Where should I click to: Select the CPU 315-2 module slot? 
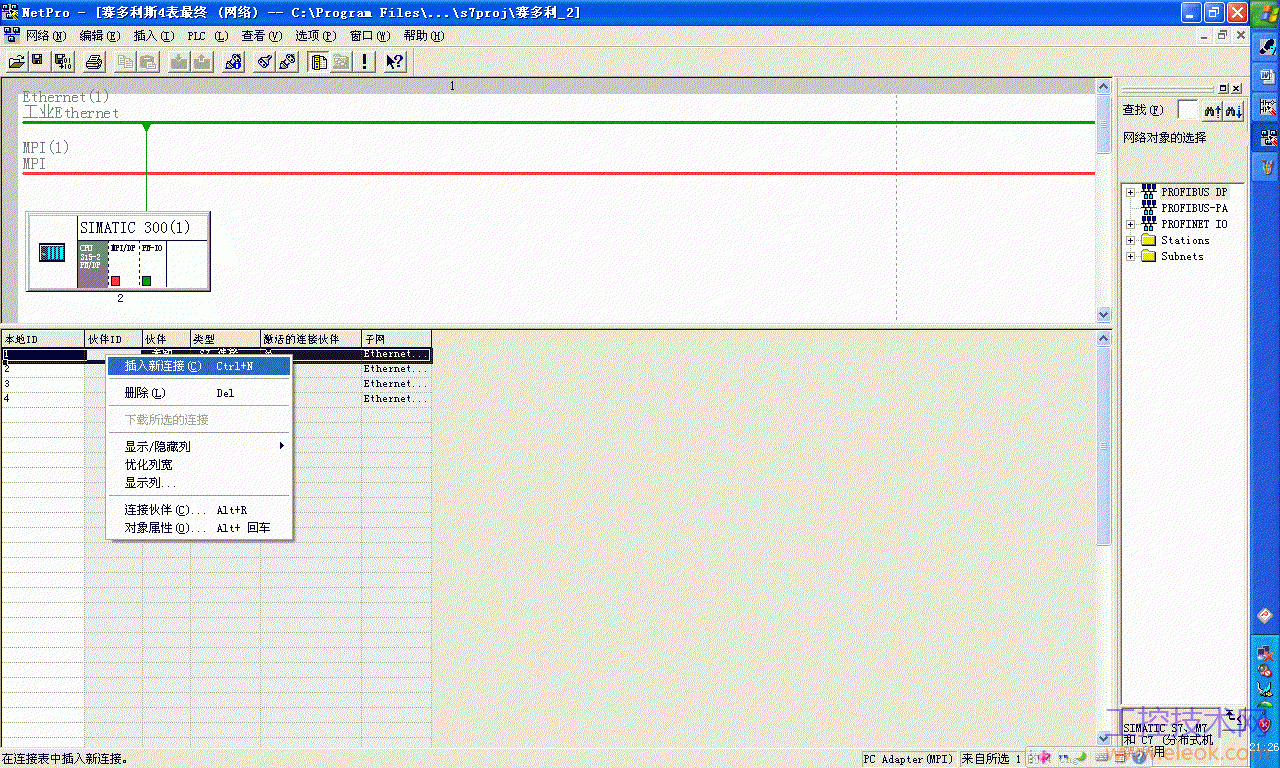click(92, 264)
